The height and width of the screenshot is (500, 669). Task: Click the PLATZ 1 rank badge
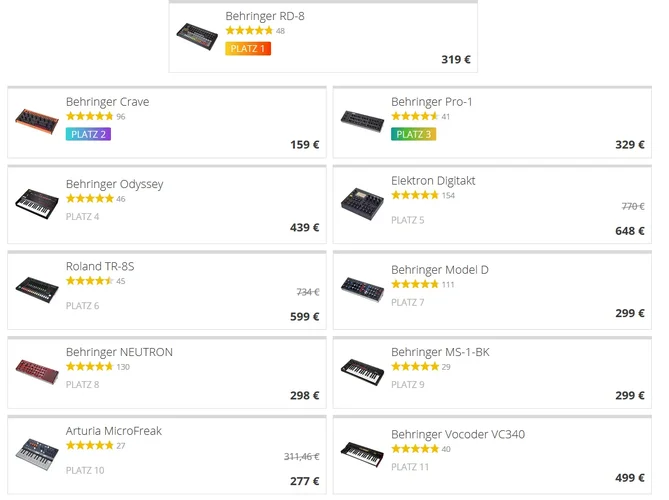point(248,48)
